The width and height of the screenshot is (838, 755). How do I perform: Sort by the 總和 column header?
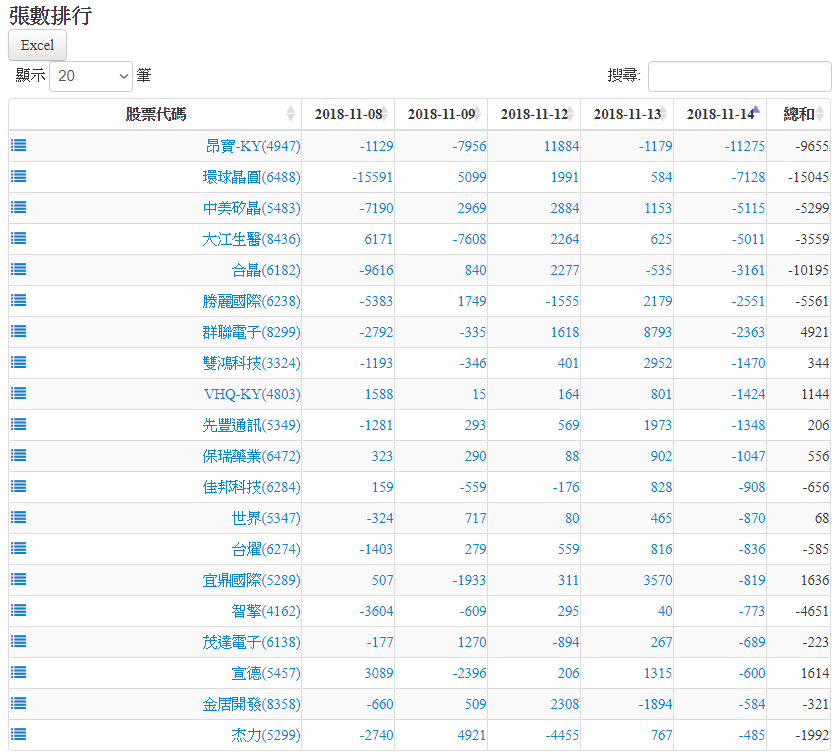[798, 114]
